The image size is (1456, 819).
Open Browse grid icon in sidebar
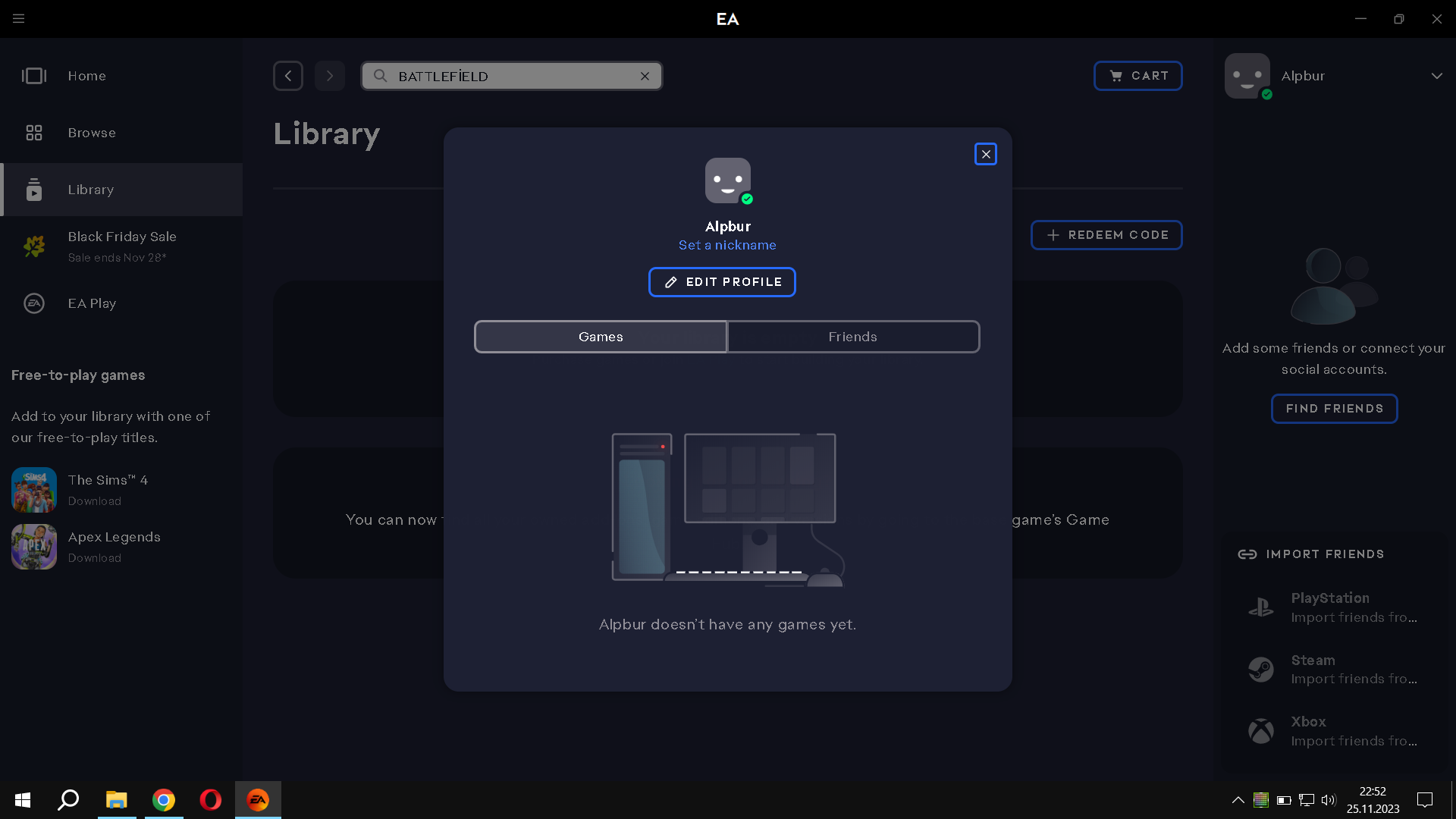pyautogui.click(x=34, y=133)
